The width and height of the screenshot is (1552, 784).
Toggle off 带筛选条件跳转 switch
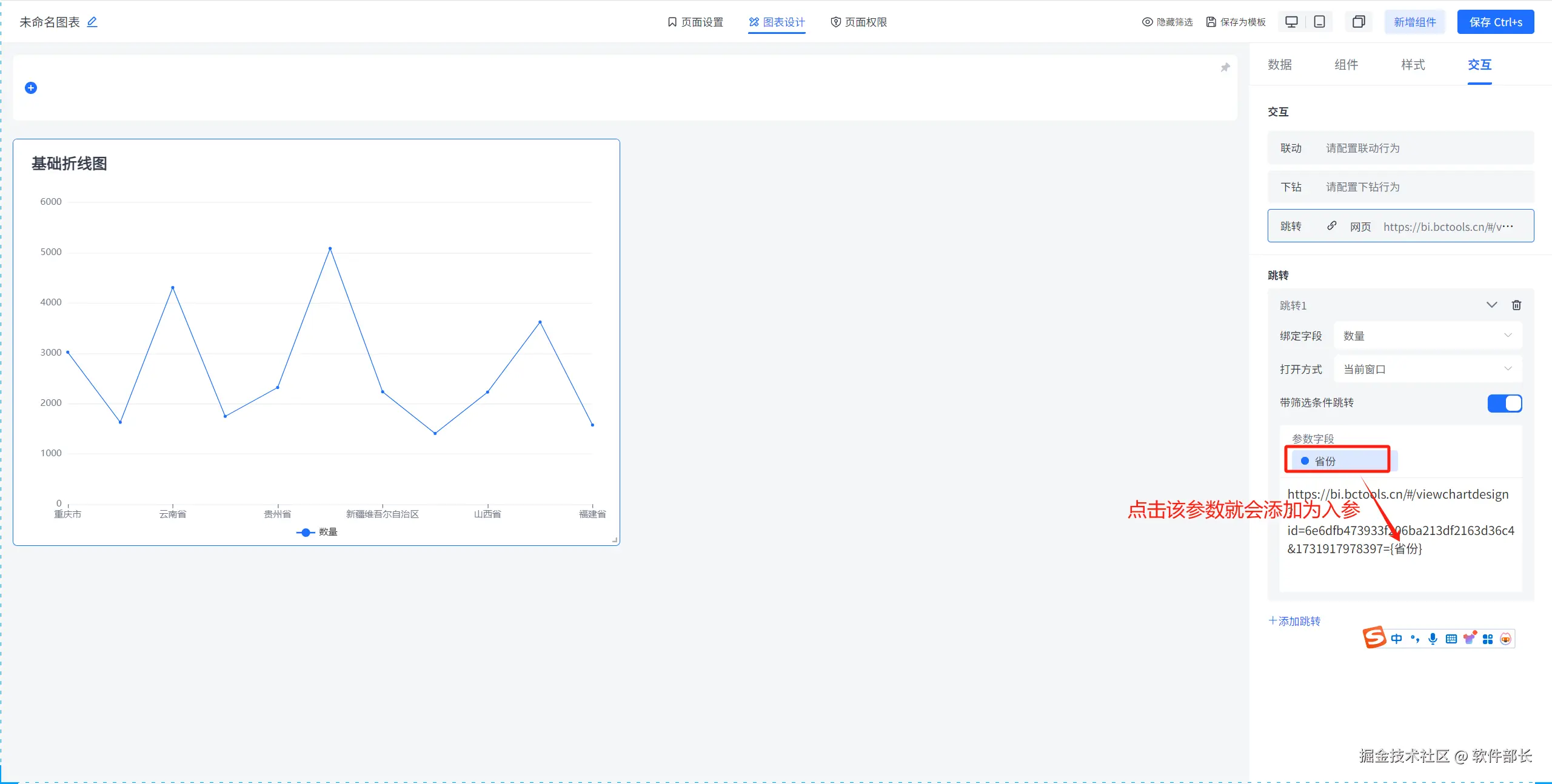coord(1504,403)
